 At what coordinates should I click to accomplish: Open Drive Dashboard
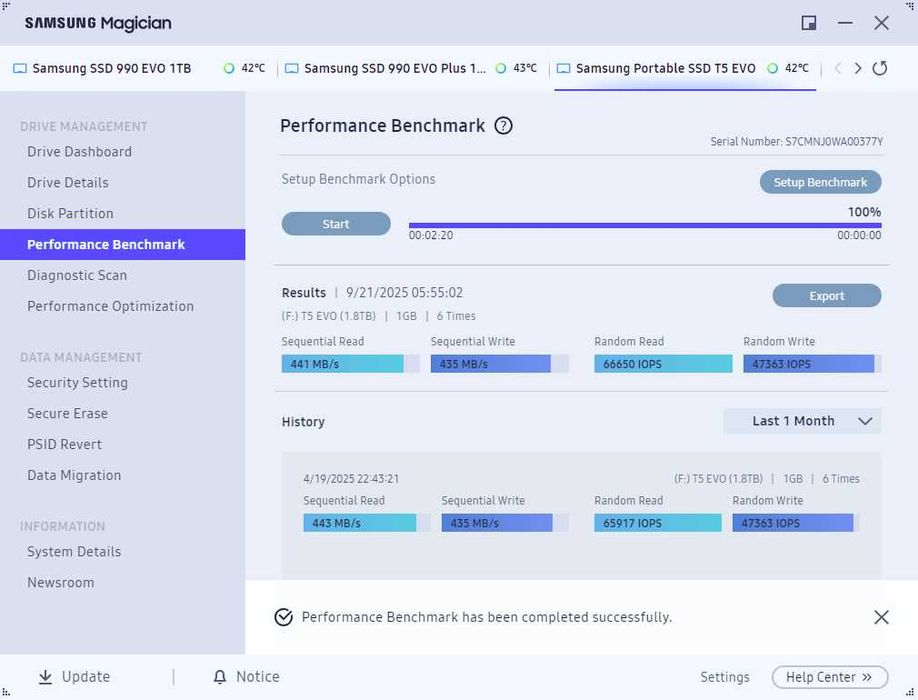(80, 152)
